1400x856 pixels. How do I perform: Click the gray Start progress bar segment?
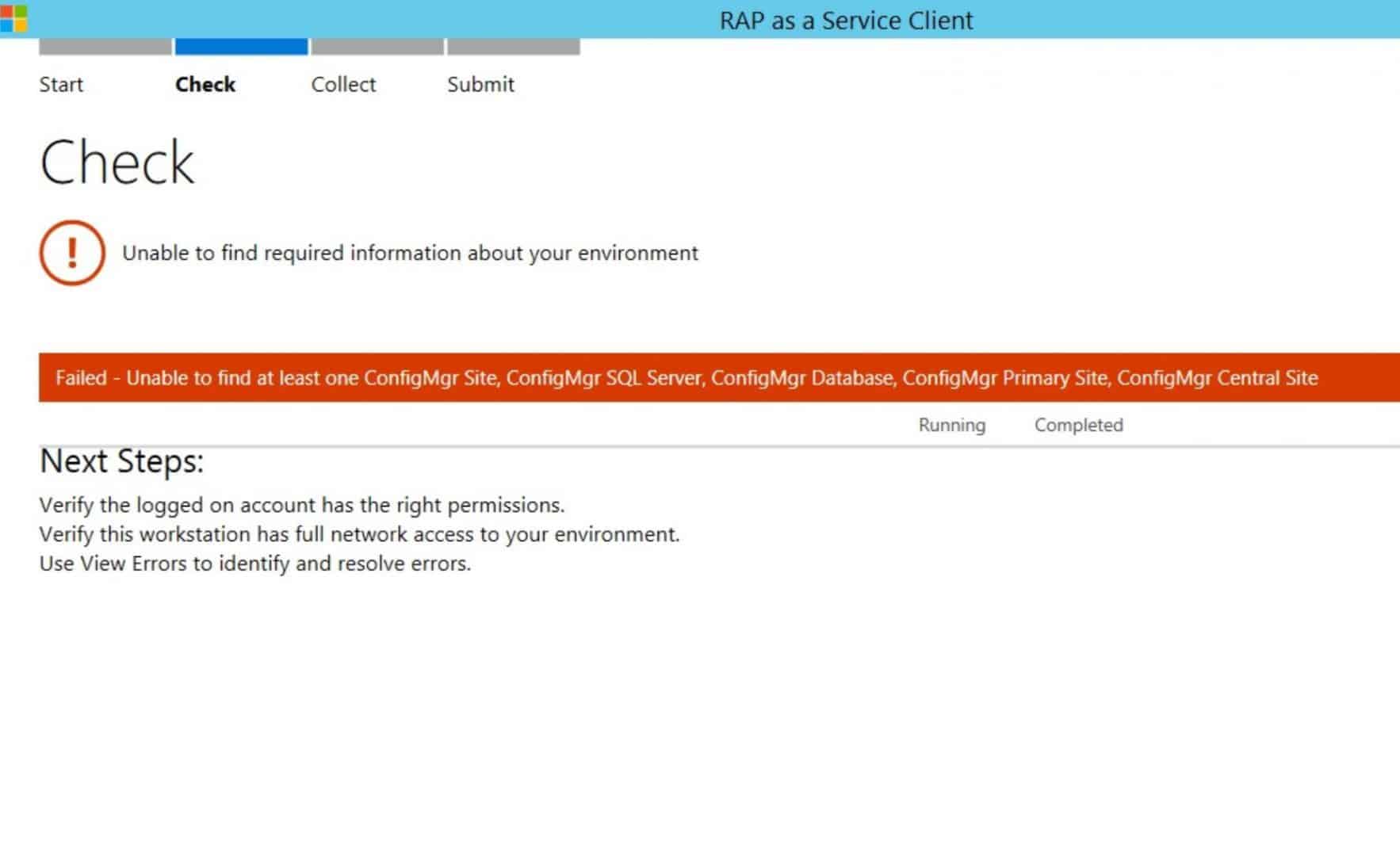point(105,47)
